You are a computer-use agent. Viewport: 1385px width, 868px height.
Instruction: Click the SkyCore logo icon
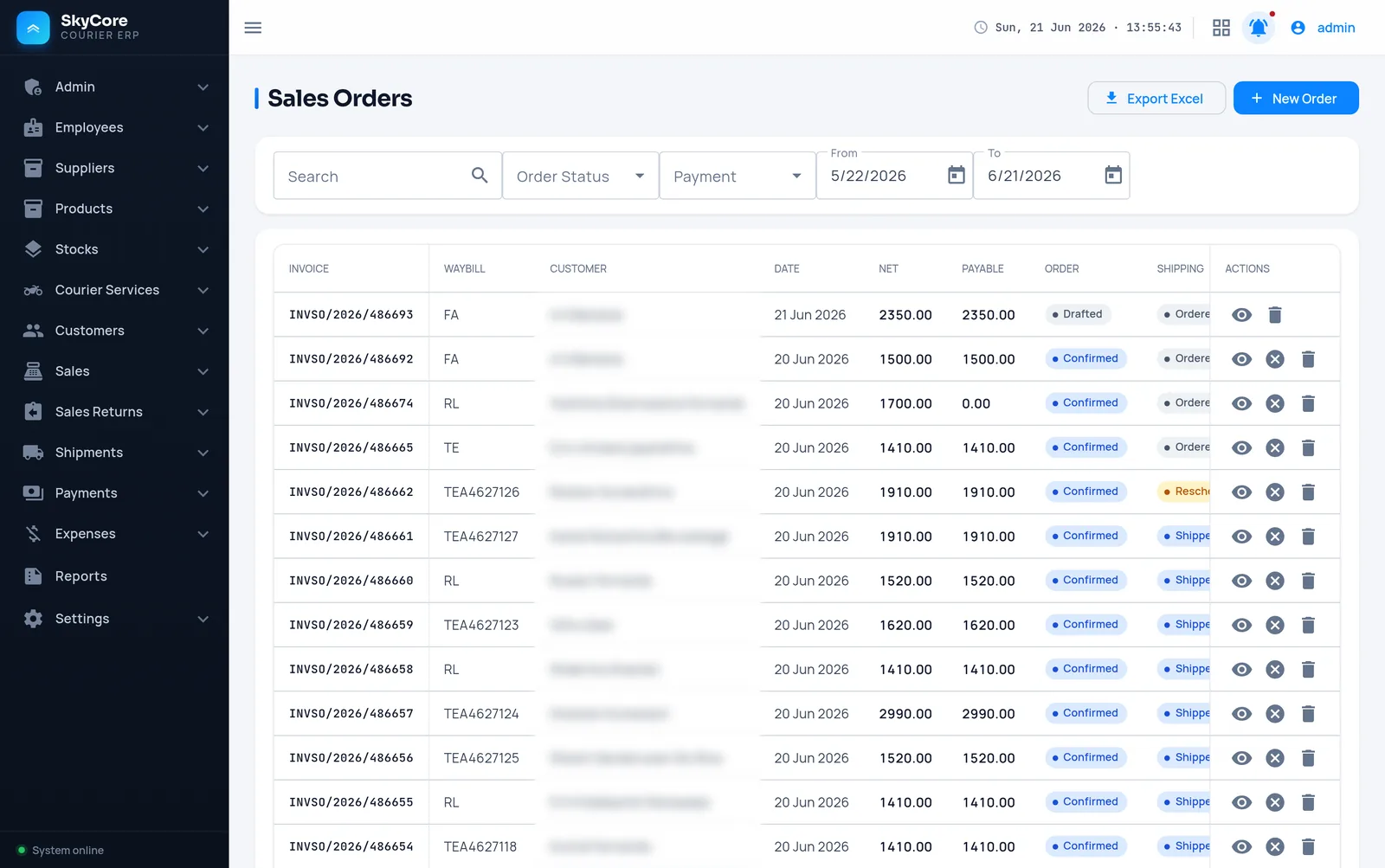pos(33,28)
